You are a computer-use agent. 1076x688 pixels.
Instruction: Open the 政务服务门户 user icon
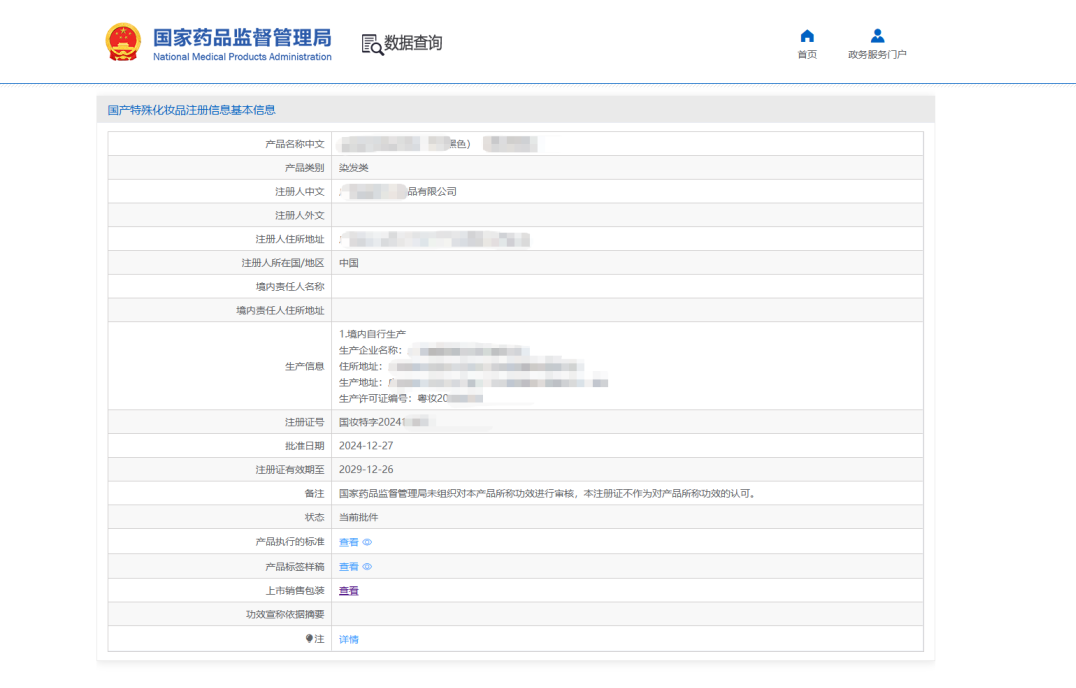coord(877,36)
